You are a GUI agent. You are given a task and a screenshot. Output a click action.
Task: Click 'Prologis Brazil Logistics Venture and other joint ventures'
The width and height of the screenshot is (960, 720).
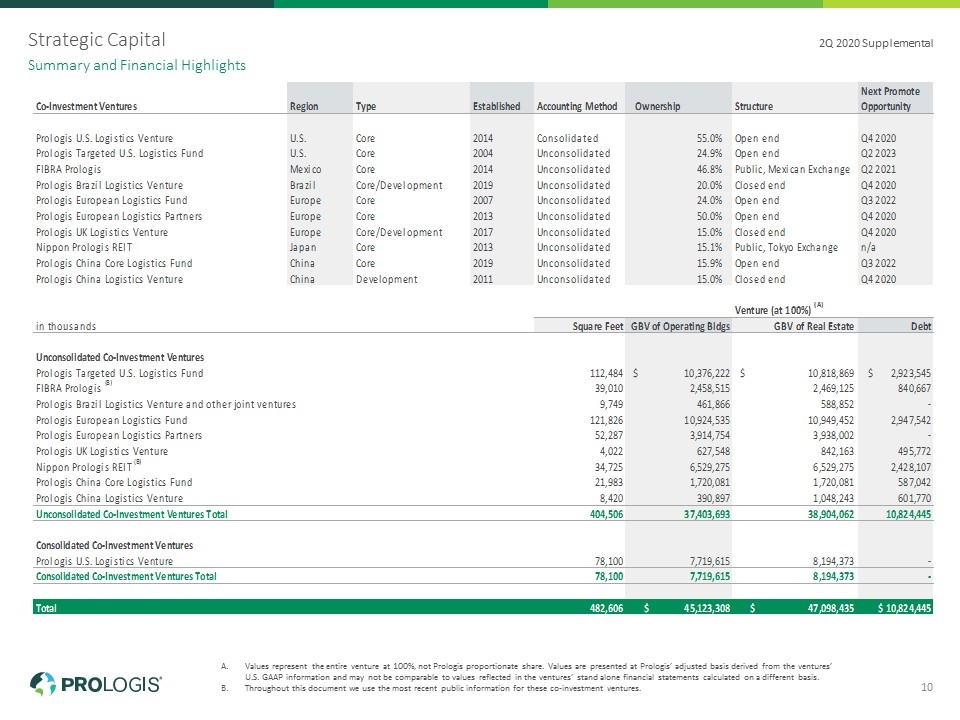(166, 405)
